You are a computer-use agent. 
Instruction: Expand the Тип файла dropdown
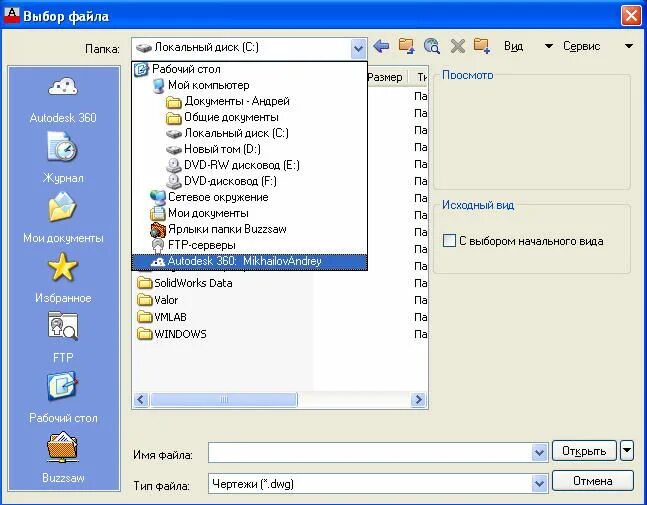(539, 483)
